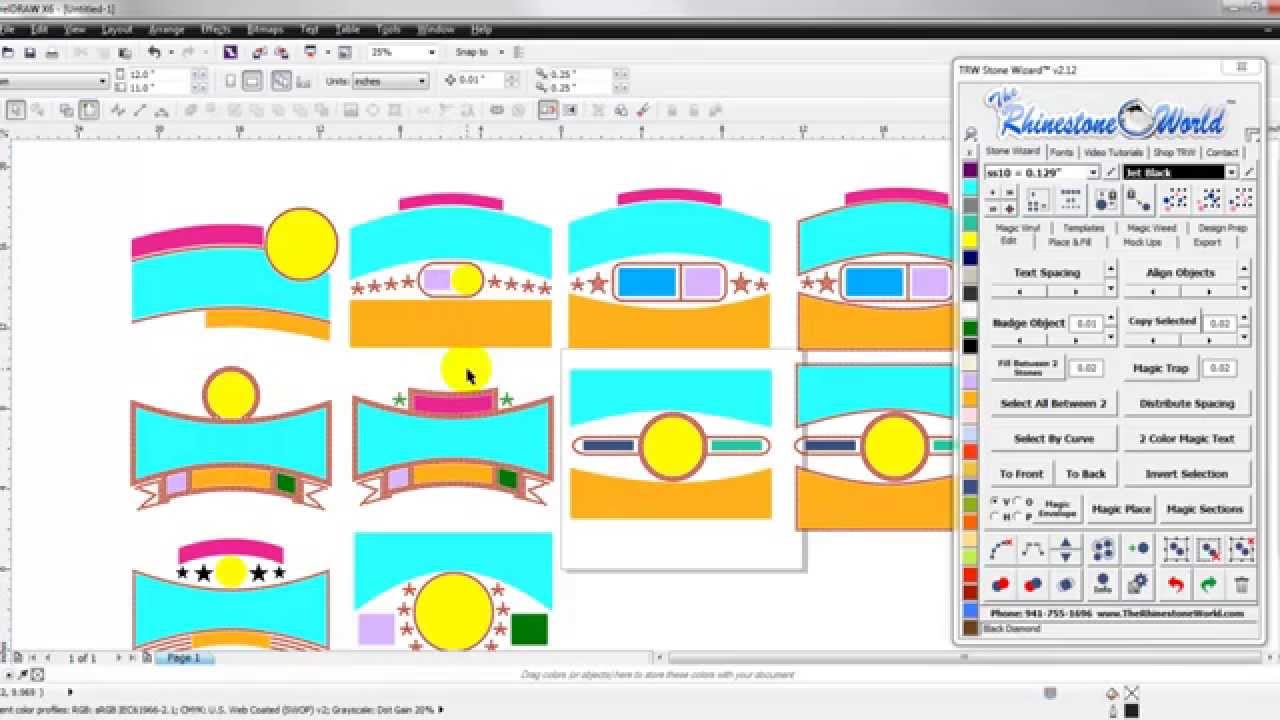Click the stone color eyedropper icon
Viewport: 1280px width, 720px height.
(x=1248, y=172)
